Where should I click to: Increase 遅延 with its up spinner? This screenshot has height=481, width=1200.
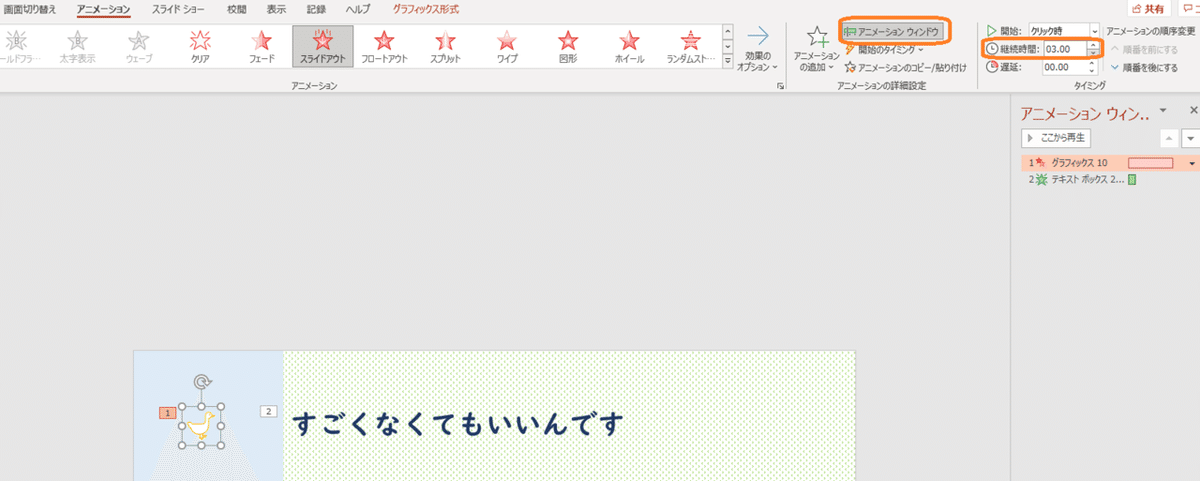point(1094,63)
